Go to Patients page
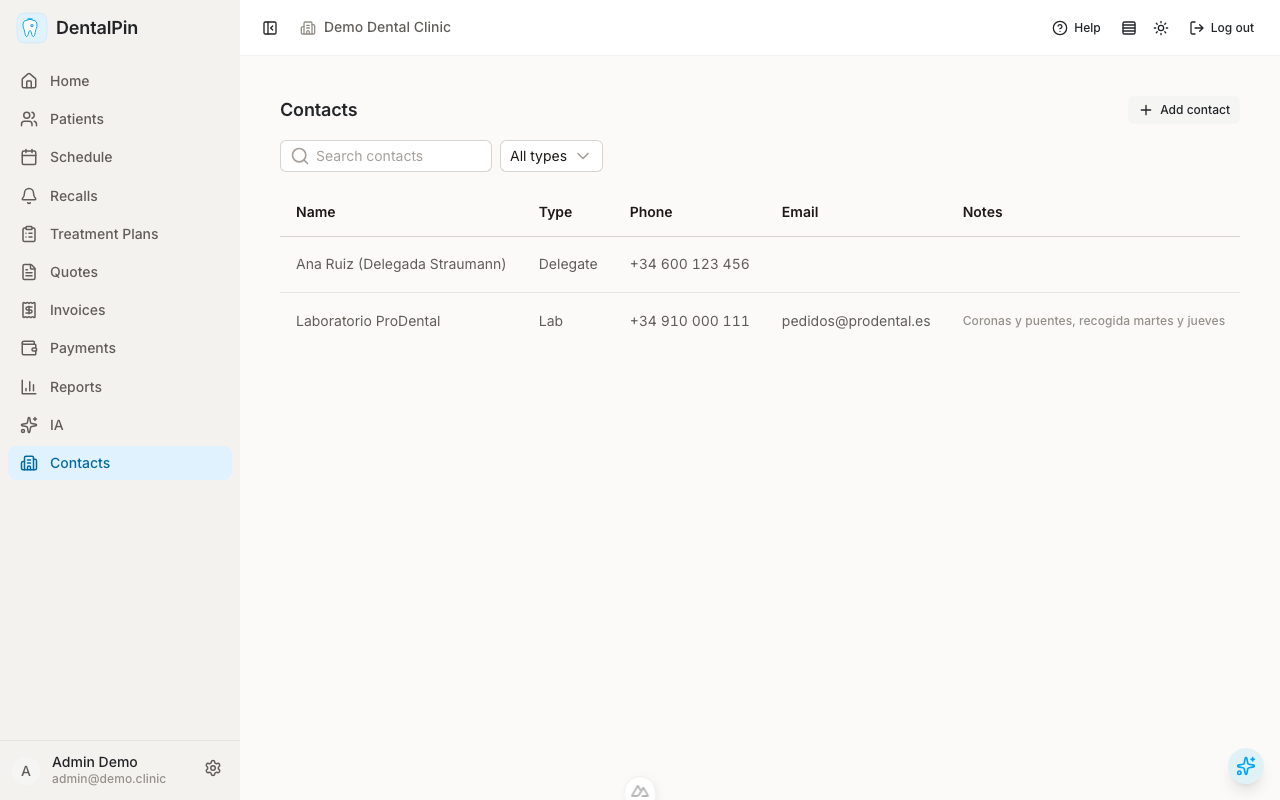Viewport: 1280px width, 800px height. (x=120, y=119)
